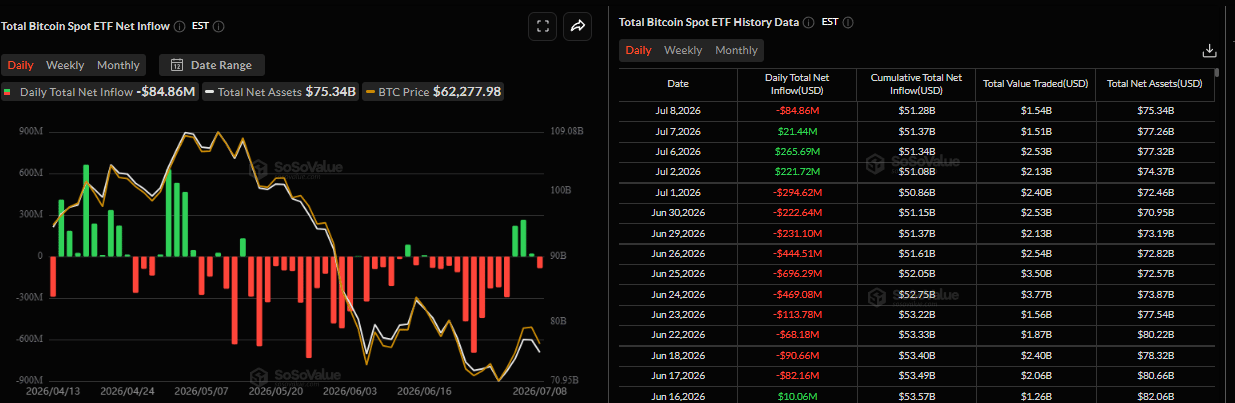Switch history table to Weekly
This screenshot has height=403, width=1235.
pos(683,50)
